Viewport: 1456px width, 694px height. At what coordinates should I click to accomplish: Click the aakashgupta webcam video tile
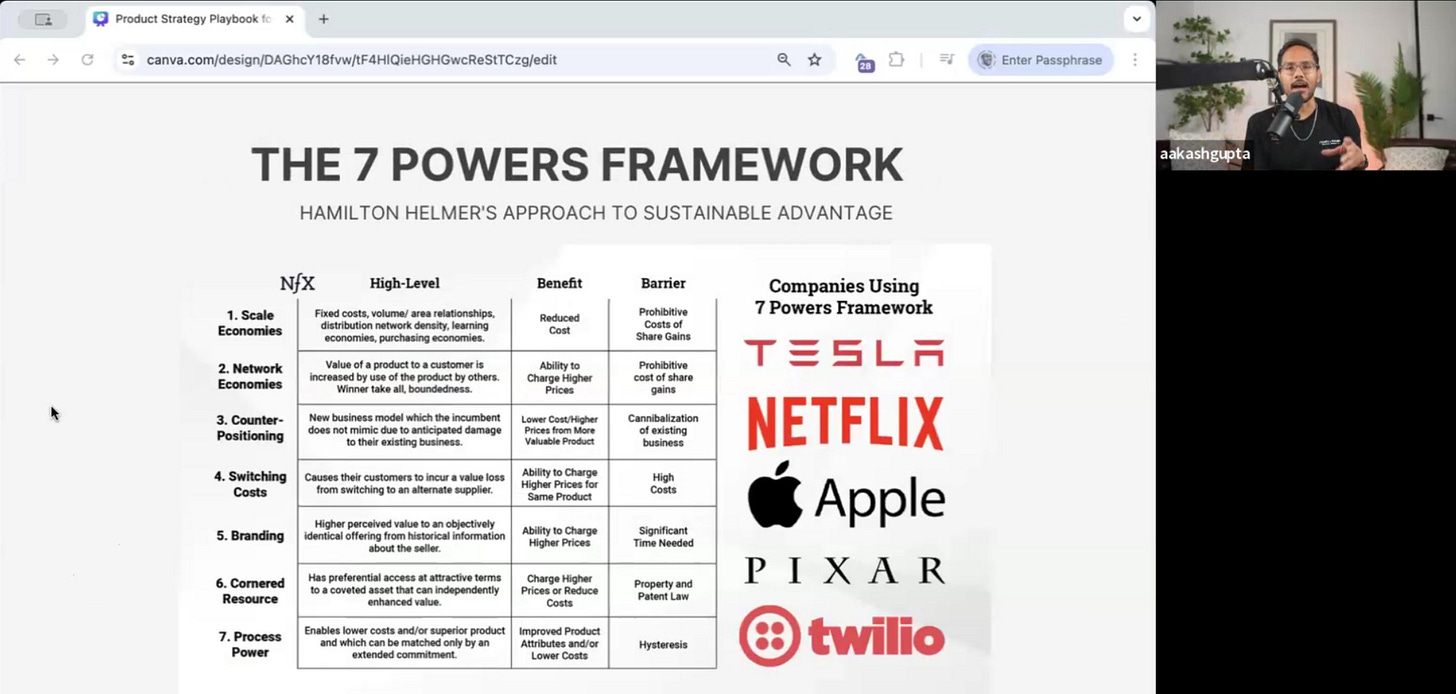[1306, 85]
